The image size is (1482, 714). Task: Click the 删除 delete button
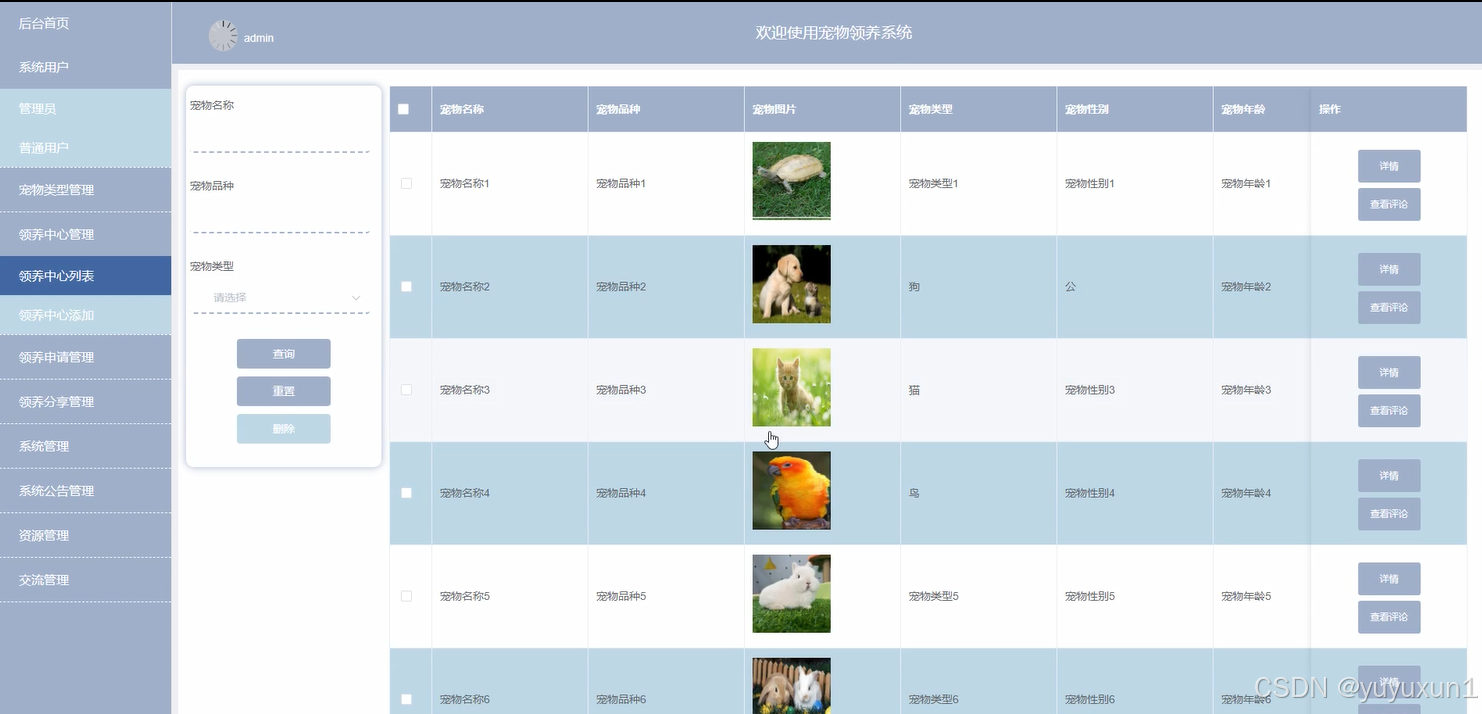click(x=283, y=428)
